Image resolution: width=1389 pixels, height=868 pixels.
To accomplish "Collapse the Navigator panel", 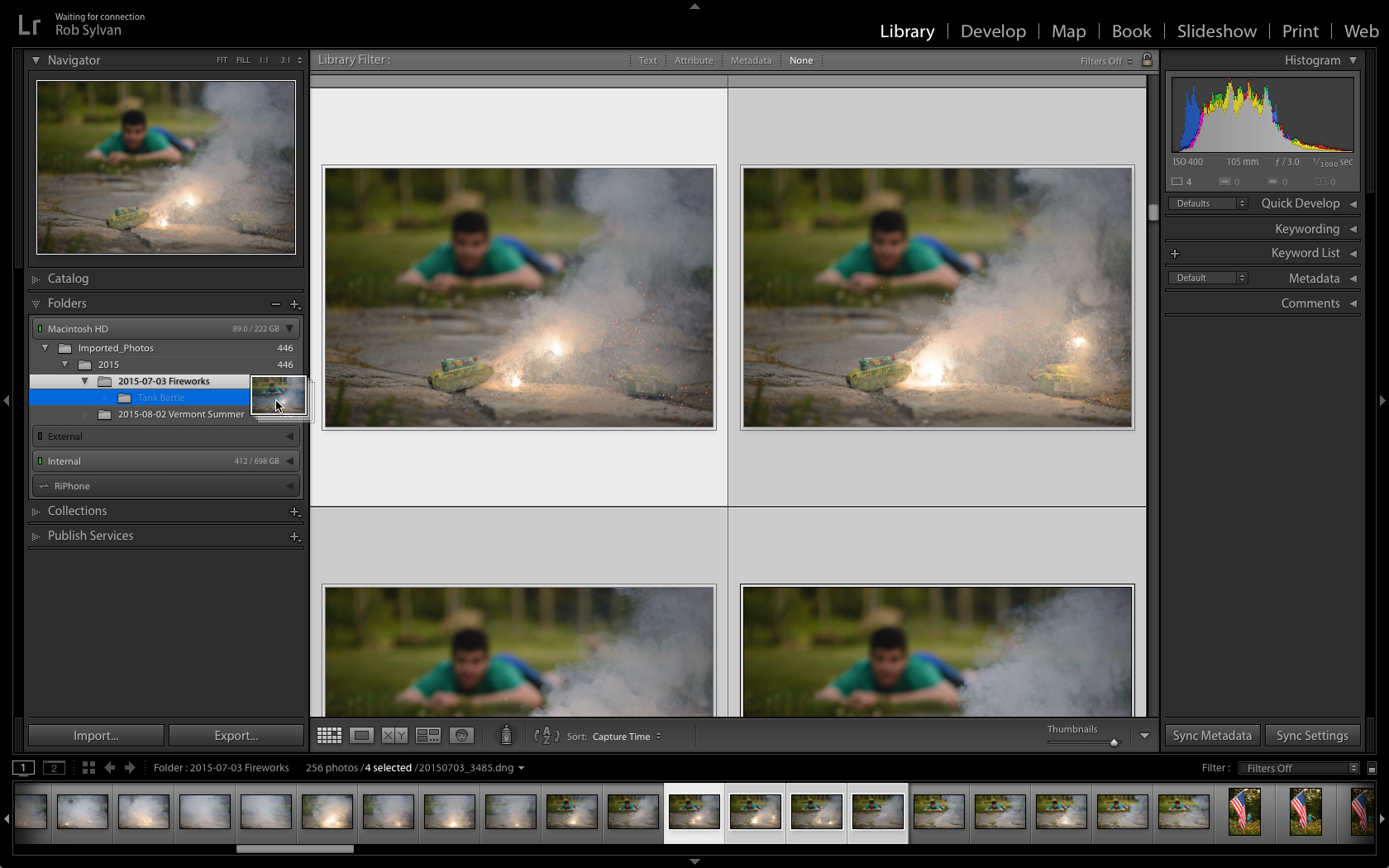I will 36,60.
